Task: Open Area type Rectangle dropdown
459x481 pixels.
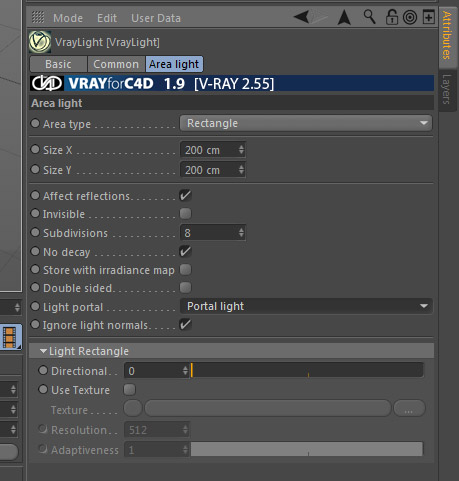Action: [306, 123]
